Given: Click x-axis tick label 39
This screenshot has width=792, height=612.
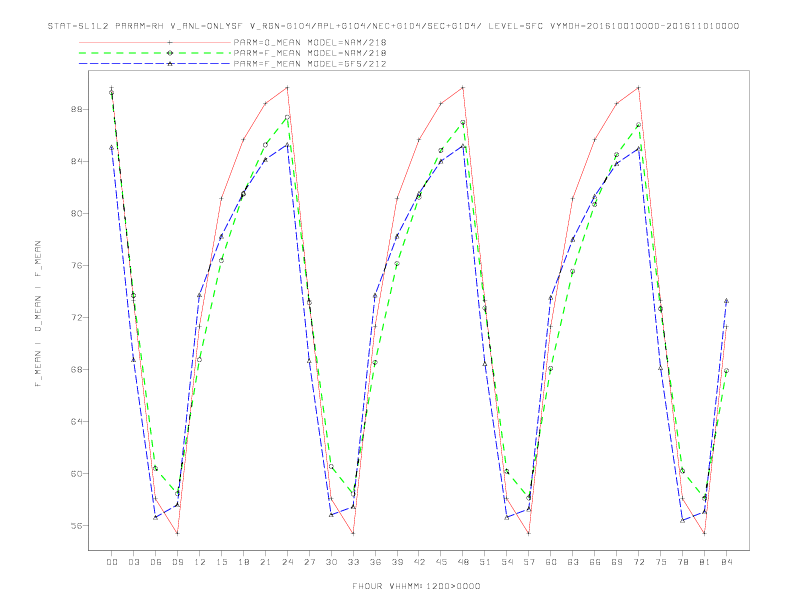Looking at the screenshot, I should click(x=398, y=562).
